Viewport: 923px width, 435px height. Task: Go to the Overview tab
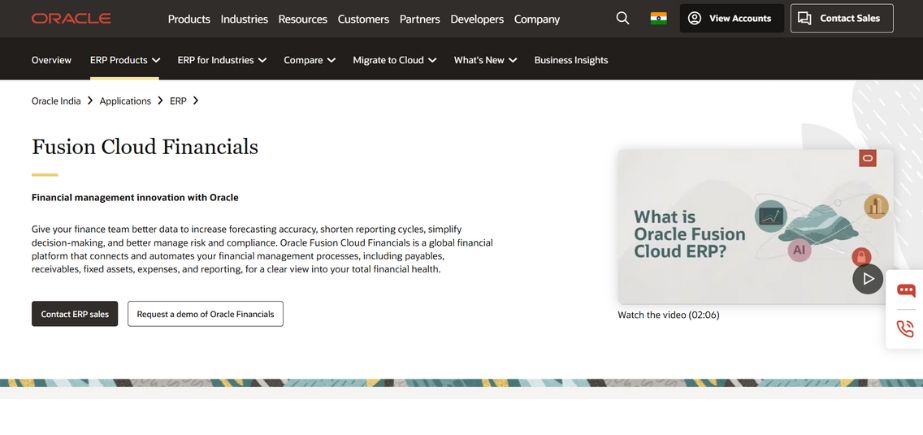[x=51, y=60]
